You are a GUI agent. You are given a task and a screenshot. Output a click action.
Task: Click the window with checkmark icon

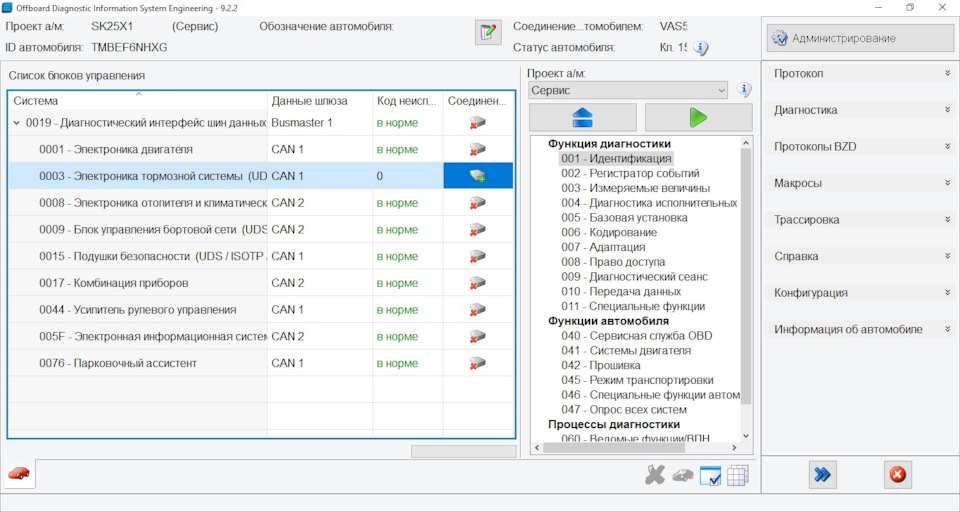710,475
